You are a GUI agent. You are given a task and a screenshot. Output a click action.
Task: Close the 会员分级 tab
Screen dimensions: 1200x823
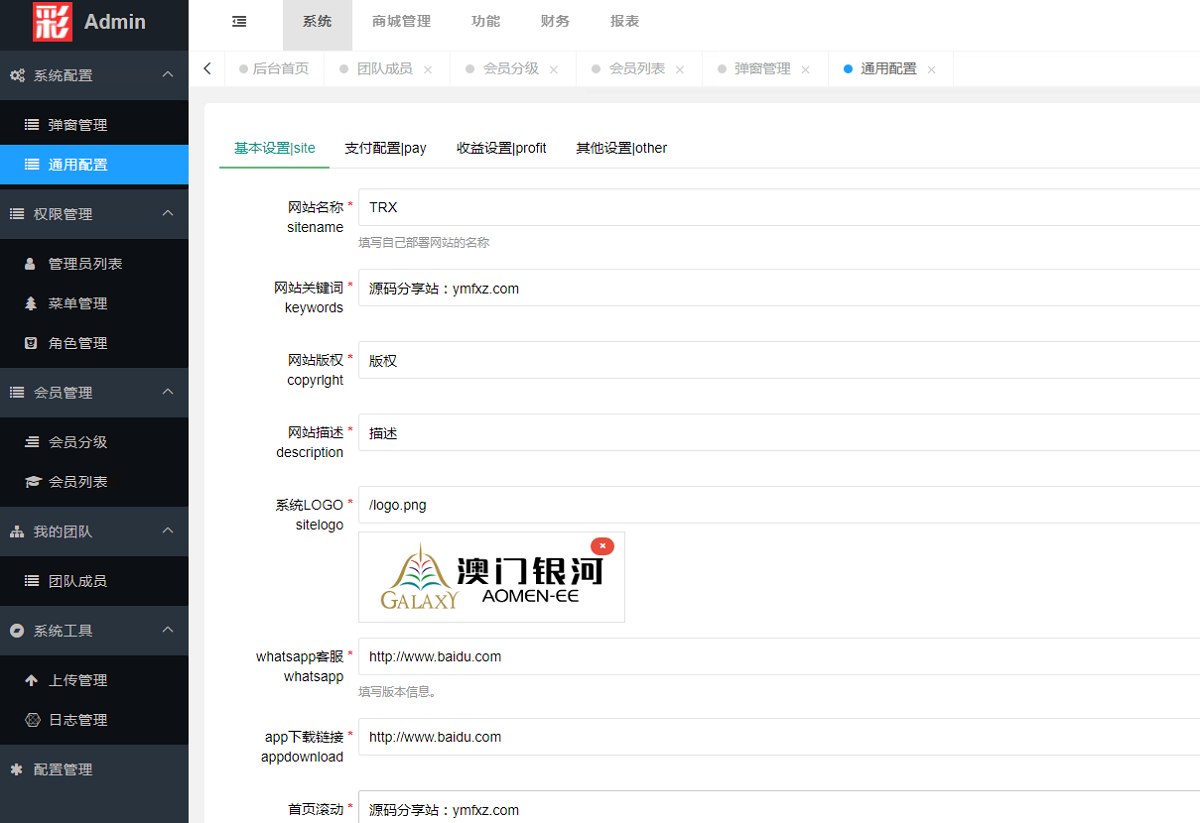(554, 70)
